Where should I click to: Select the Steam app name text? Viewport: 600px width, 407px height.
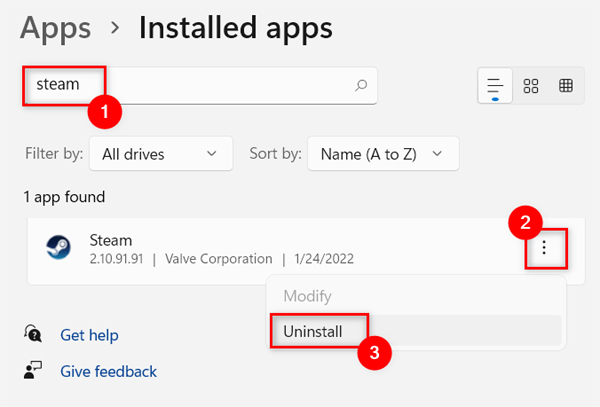[110, 240]
